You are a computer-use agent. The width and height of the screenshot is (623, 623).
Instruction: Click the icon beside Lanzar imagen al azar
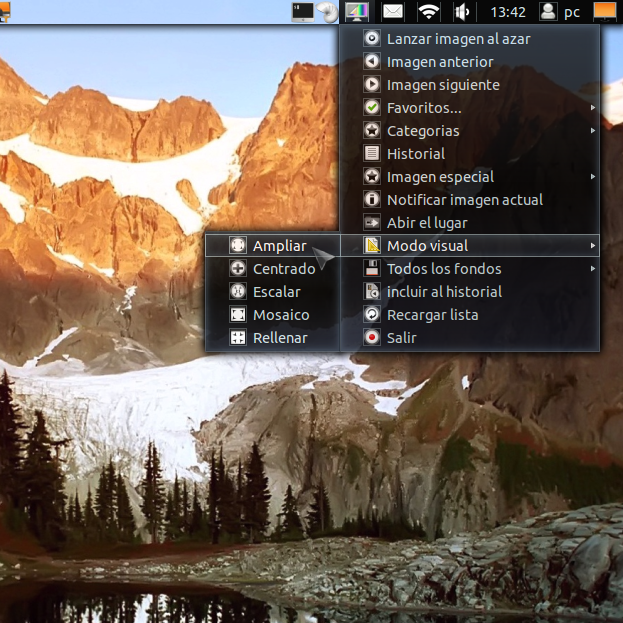[x=372, y=39]
